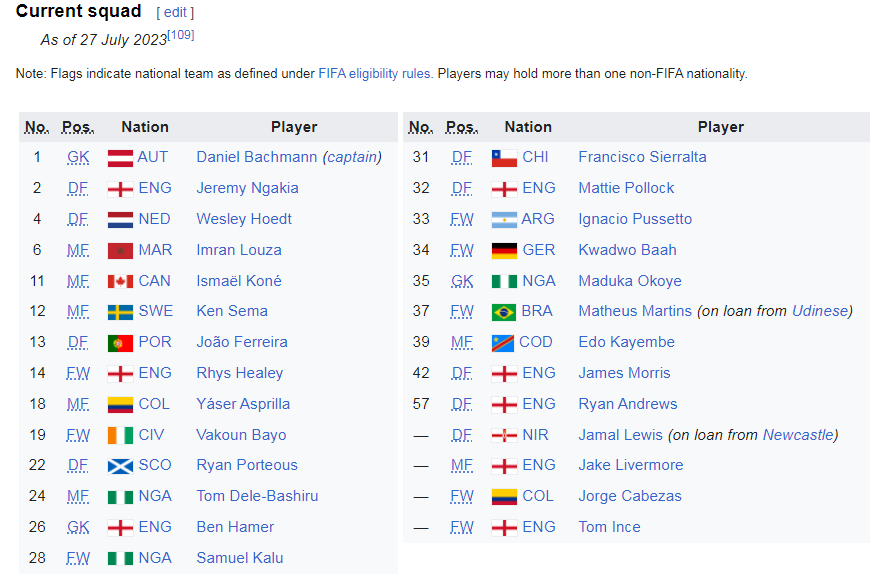Click the Germany flag beside Kwadwo Baah
Screen dimensions: 885x584
click(x=504, y=250)
